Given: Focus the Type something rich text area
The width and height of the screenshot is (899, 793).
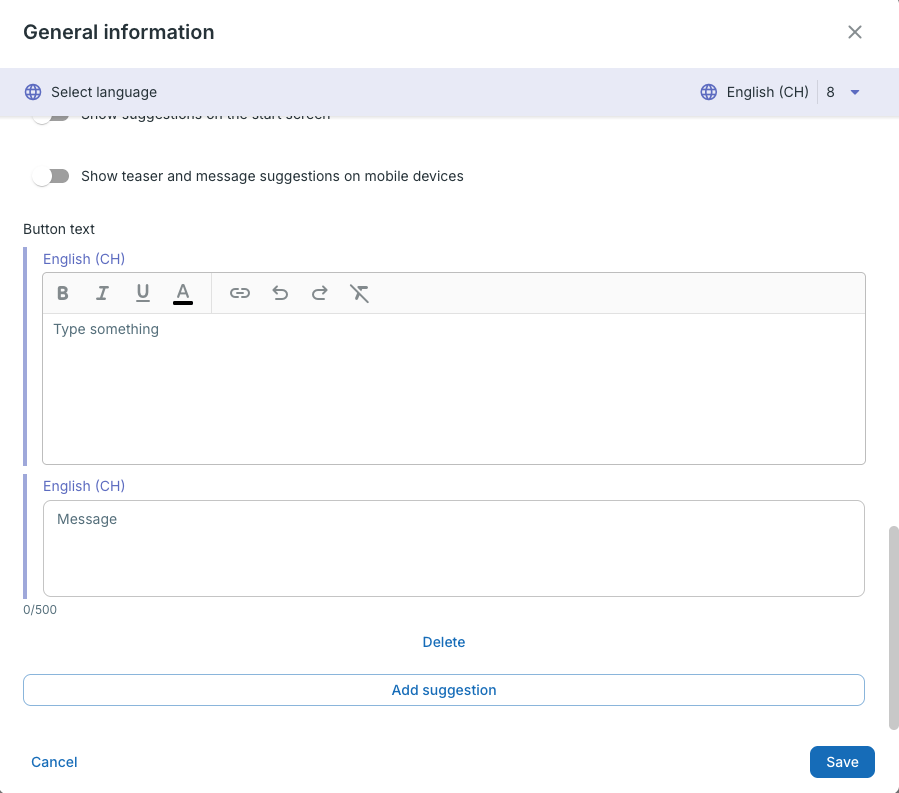Looking at the screenshot, I should pos(454,388).
